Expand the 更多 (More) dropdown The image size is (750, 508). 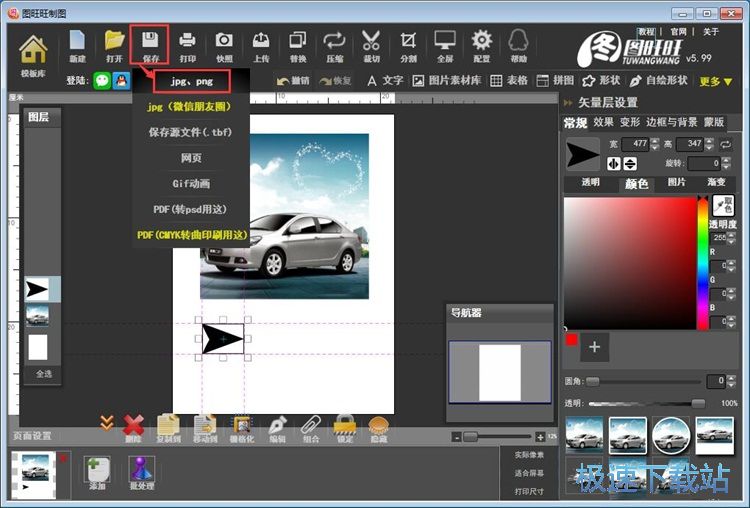point(715,81)
